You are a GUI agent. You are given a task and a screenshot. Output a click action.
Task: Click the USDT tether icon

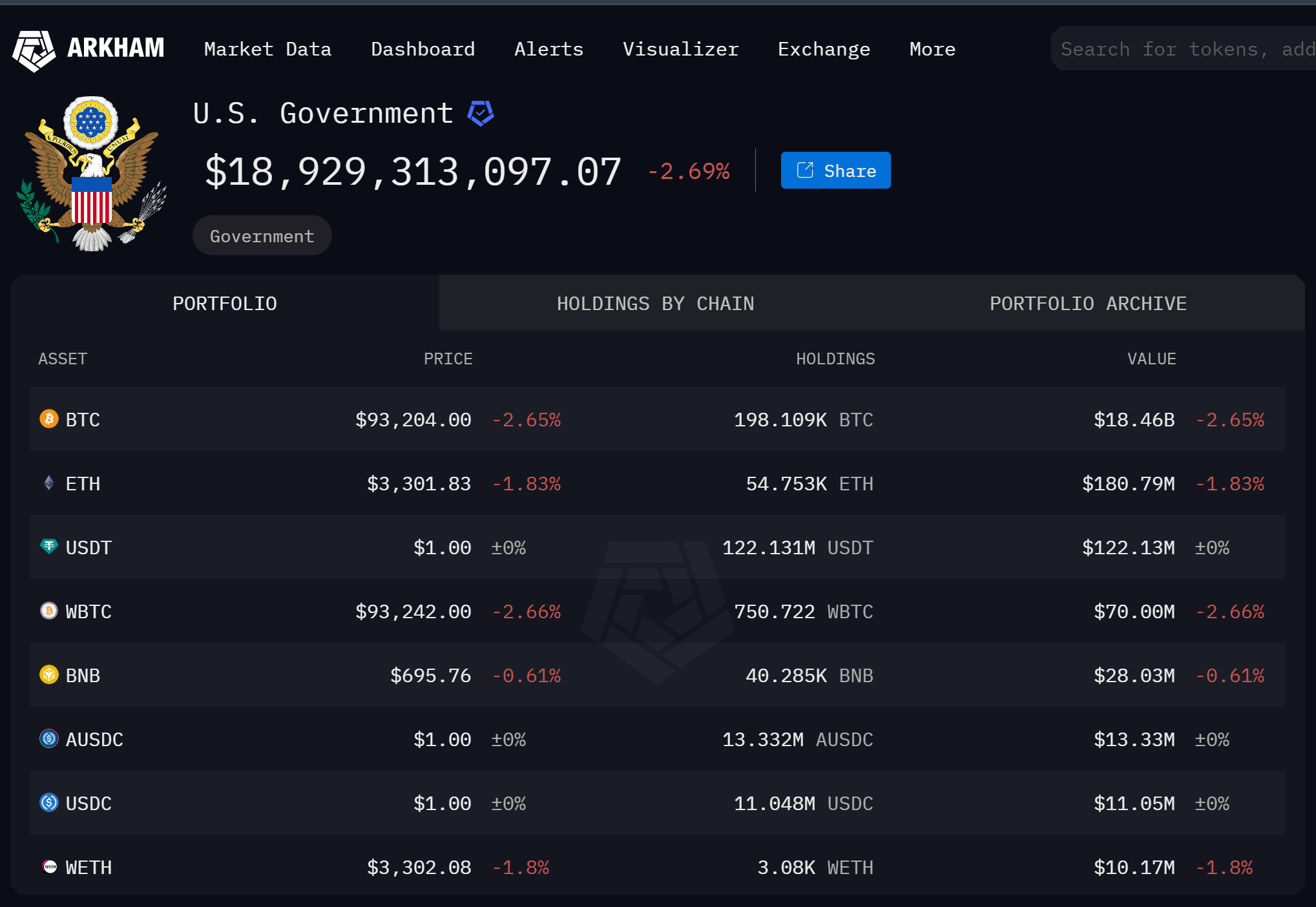pos(49,547)
